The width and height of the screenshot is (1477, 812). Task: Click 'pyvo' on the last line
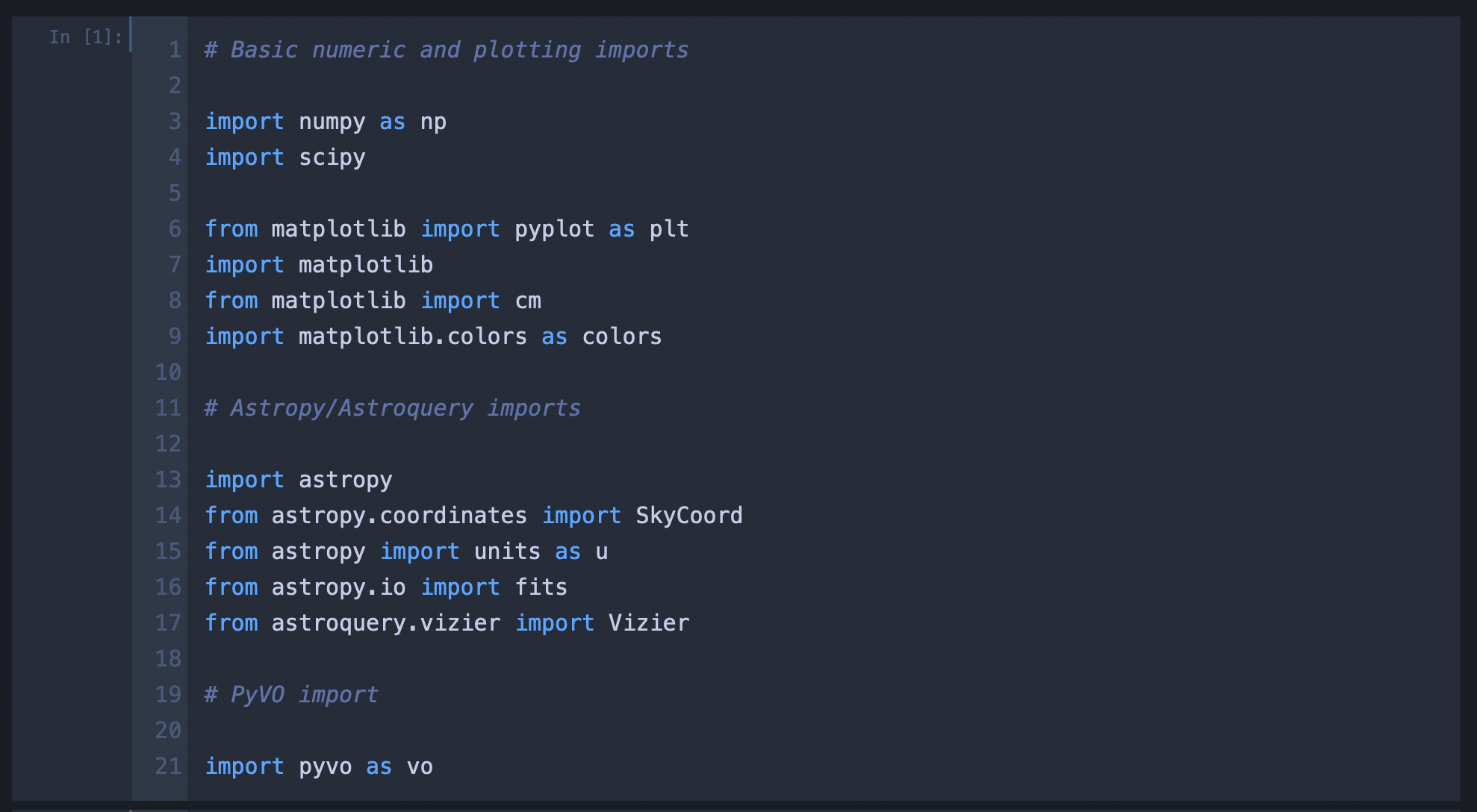326,766
